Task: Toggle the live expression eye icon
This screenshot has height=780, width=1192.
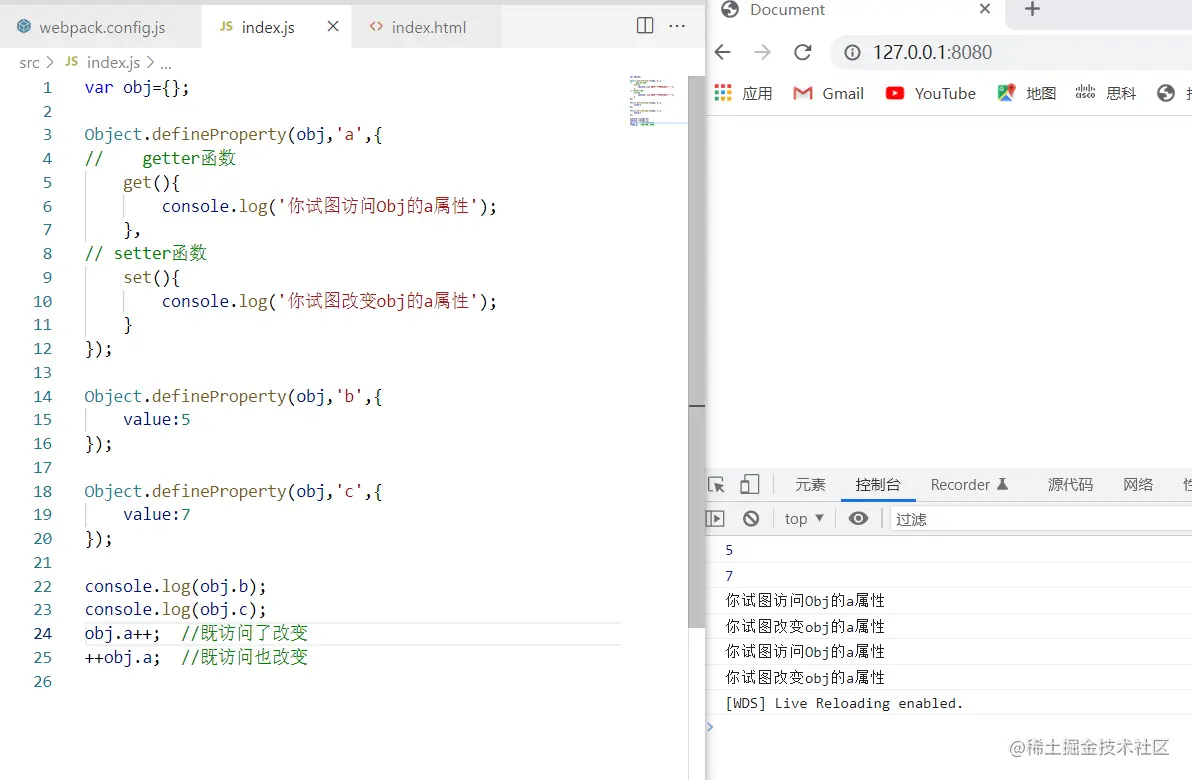Action: click(858, 518)
